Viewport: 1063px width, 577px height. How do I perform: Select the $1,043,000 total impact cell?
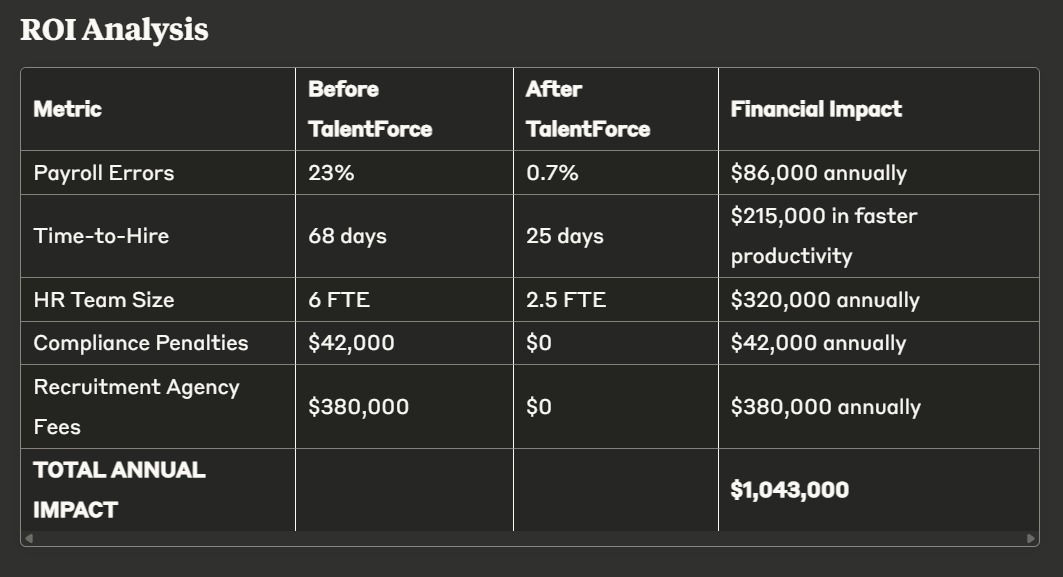pyautogui.click(x=879, y=490)
